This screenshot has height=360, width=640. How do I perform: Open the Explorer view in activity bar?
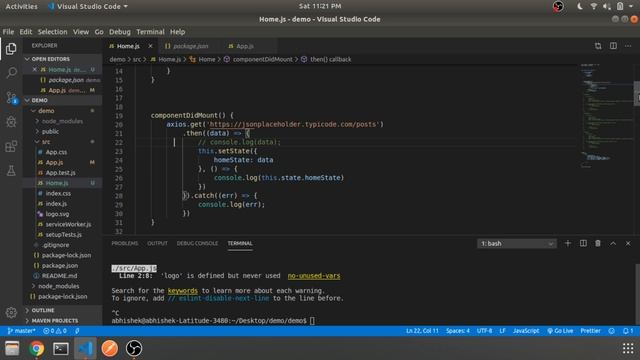coord(11,49)
